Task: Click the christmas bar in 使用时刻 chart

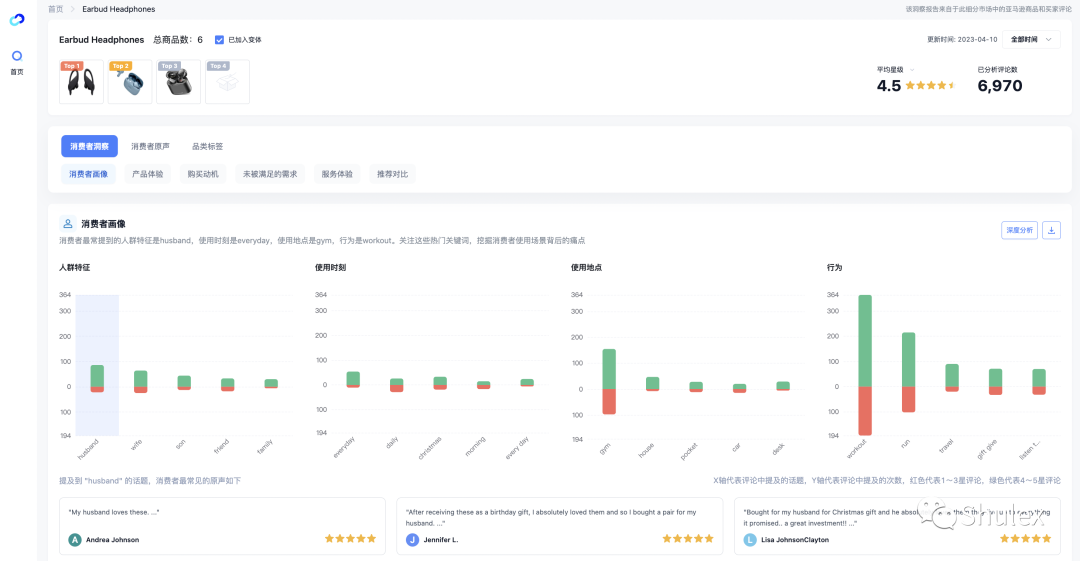Action: pos(440,383)
